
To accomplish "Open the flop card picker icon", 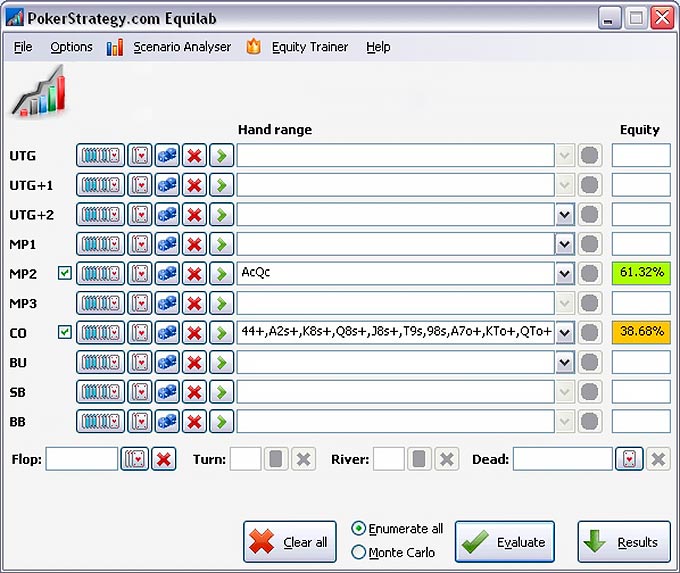I will 134,459.
